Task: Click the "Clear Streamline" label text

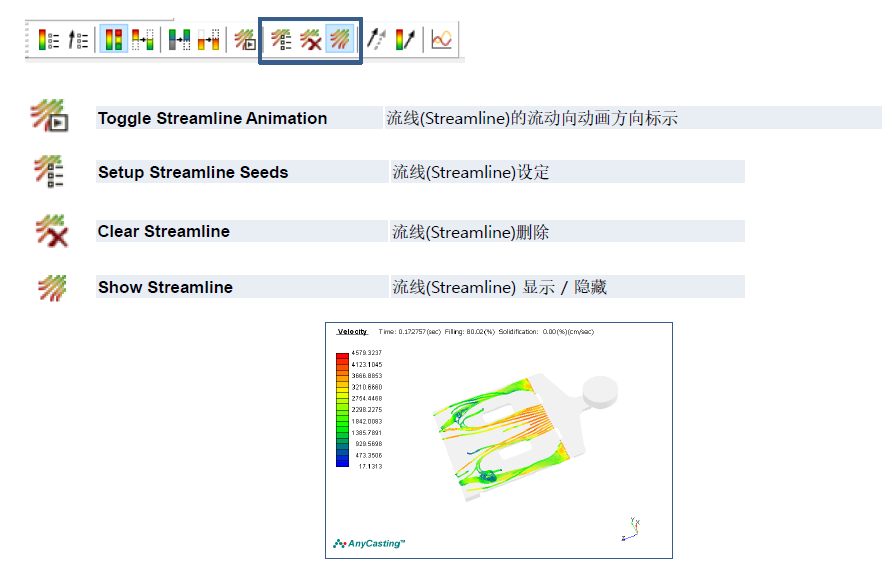Action: point(163,231)
